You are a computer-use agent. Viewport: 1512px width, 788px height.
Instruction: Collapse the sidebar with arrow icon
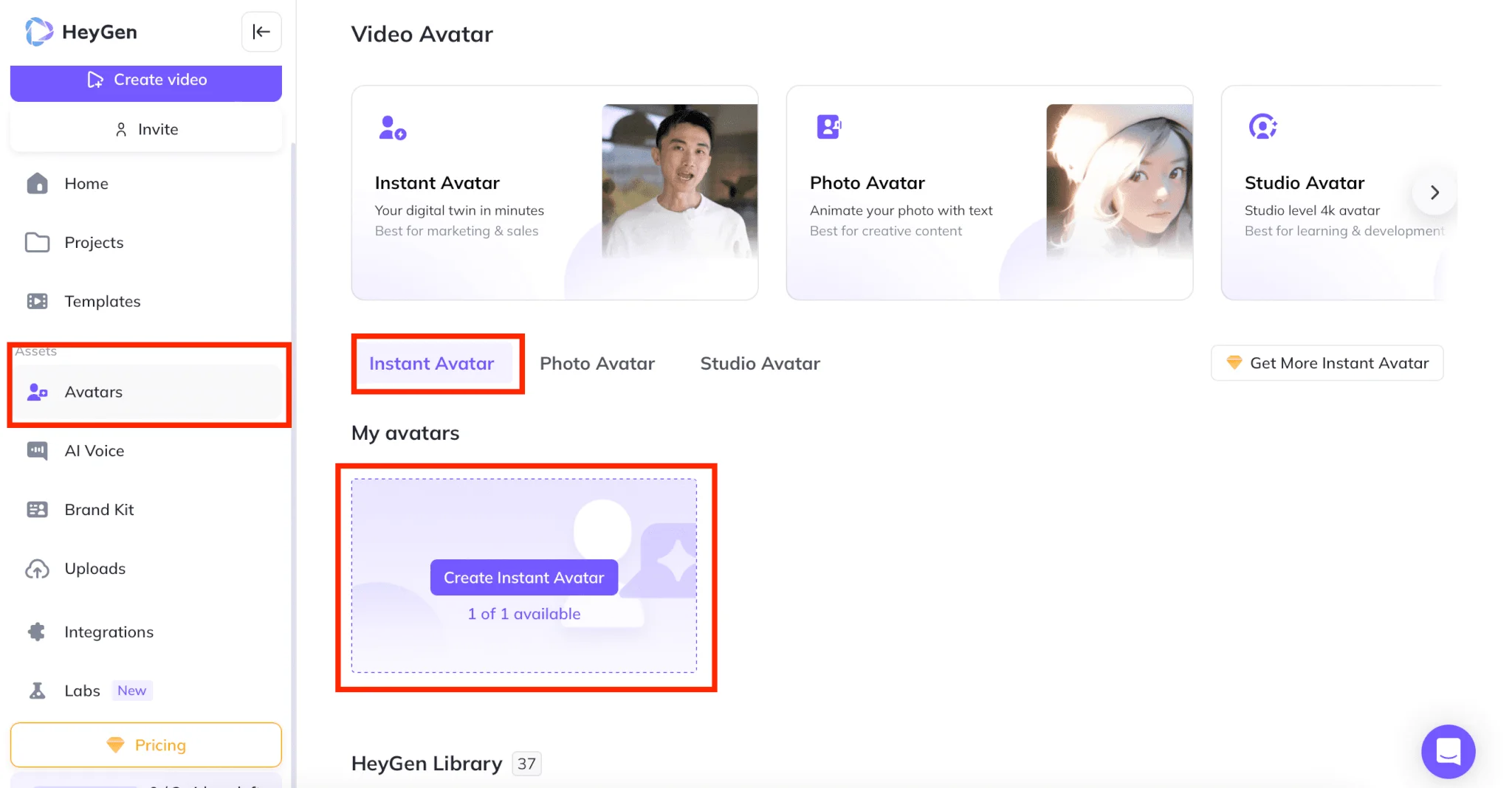coord(261,32)
